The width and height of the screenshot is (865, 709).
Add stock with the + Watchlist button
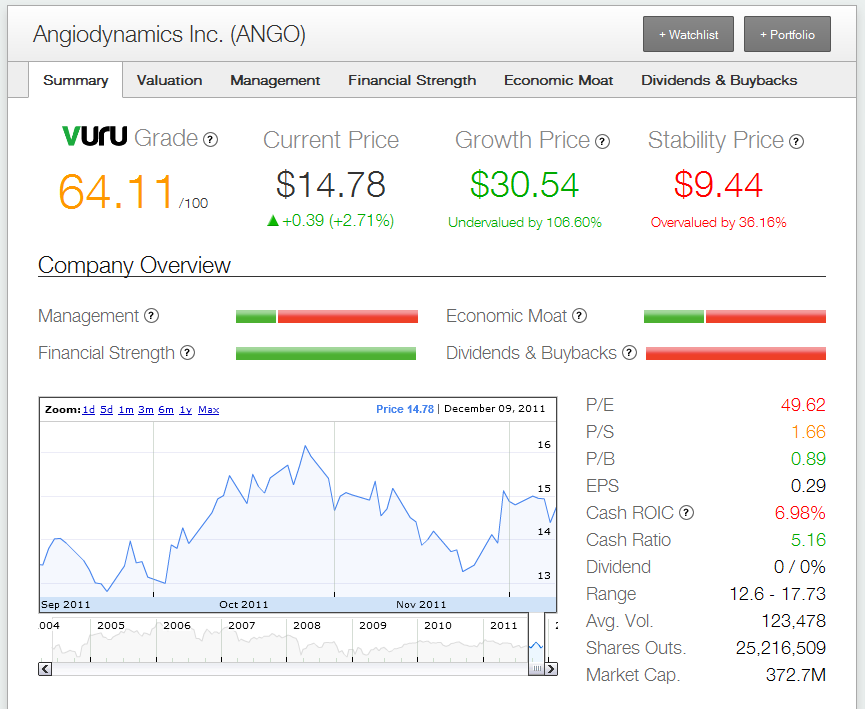click(688, 34)
